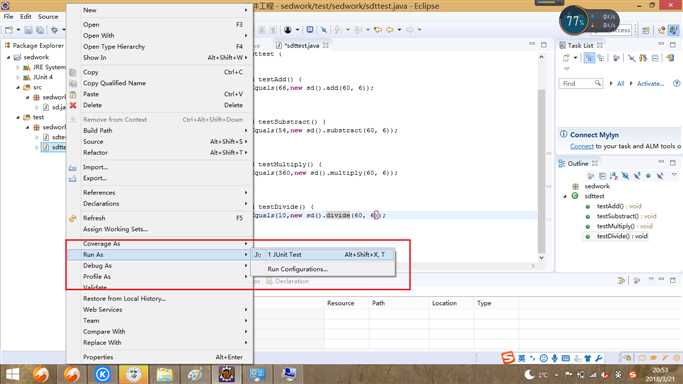This screenshot has width=683, height=384.
Task: Click the red Delete icon entry
Action: click(73, 105)
